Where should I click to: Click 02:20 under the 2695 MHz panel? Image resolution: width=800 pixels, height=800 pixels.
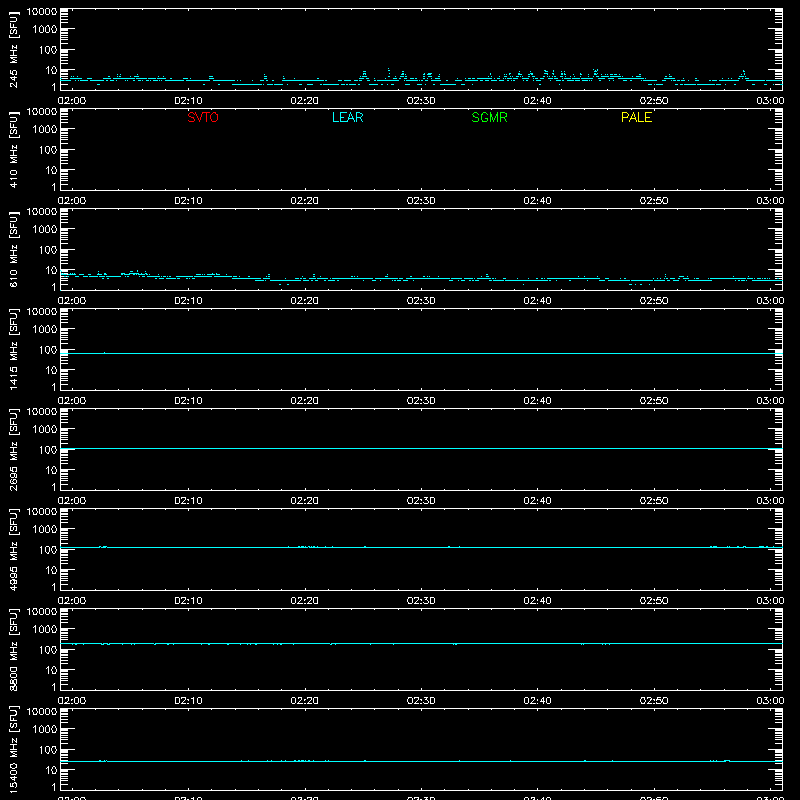[x=305, y=501]
